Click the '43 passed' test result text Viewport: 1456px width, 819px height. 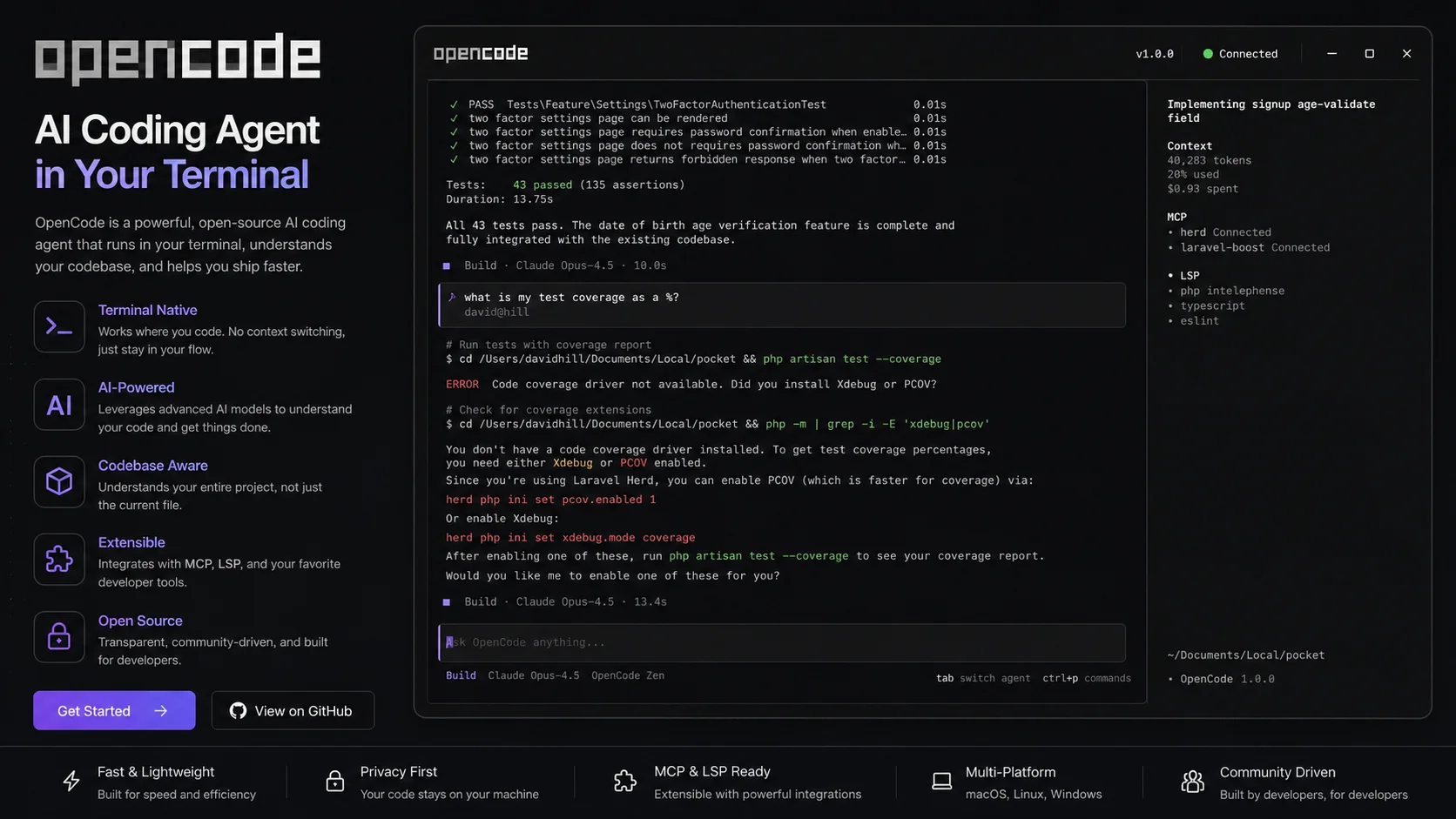point(543,185)
